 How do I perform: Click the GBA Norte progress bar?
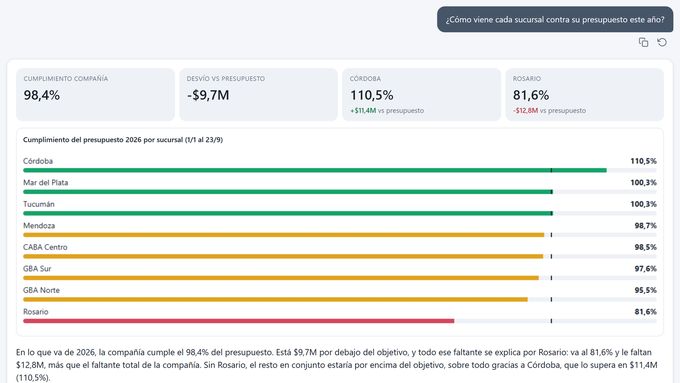[x=275, y=300]
